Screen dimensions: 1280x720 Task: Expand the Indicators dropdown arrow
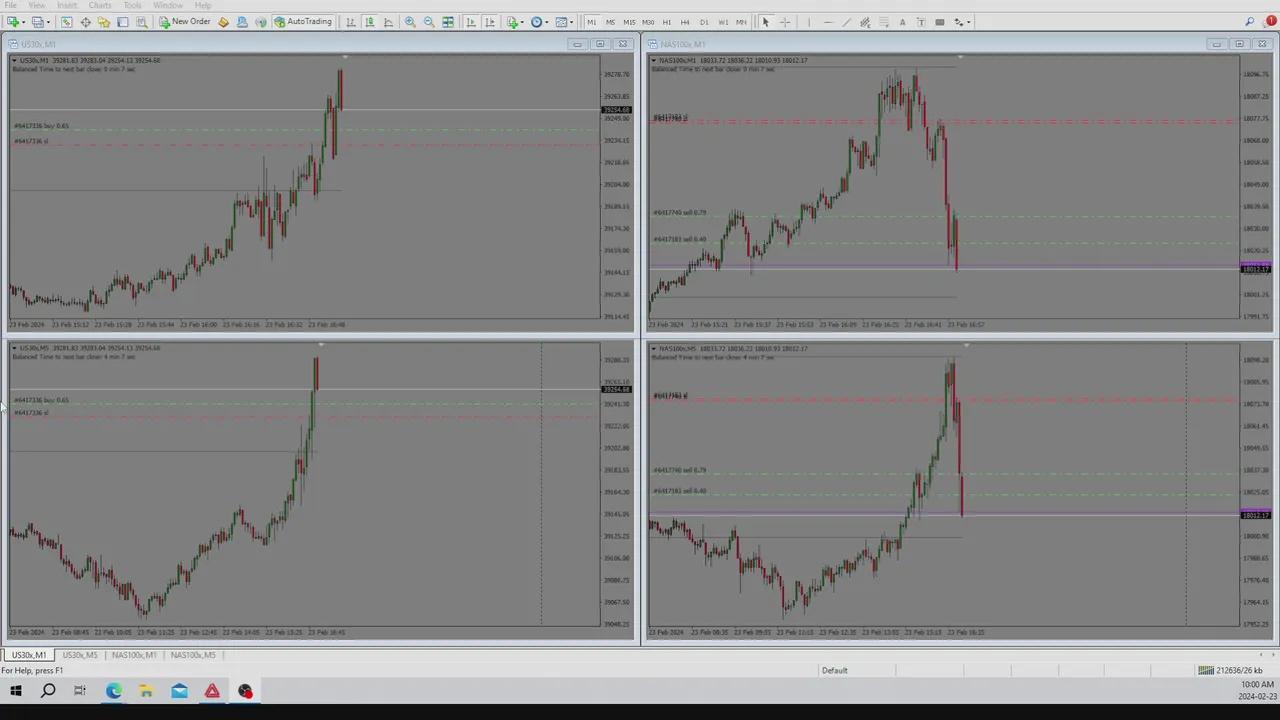(522, 22)
